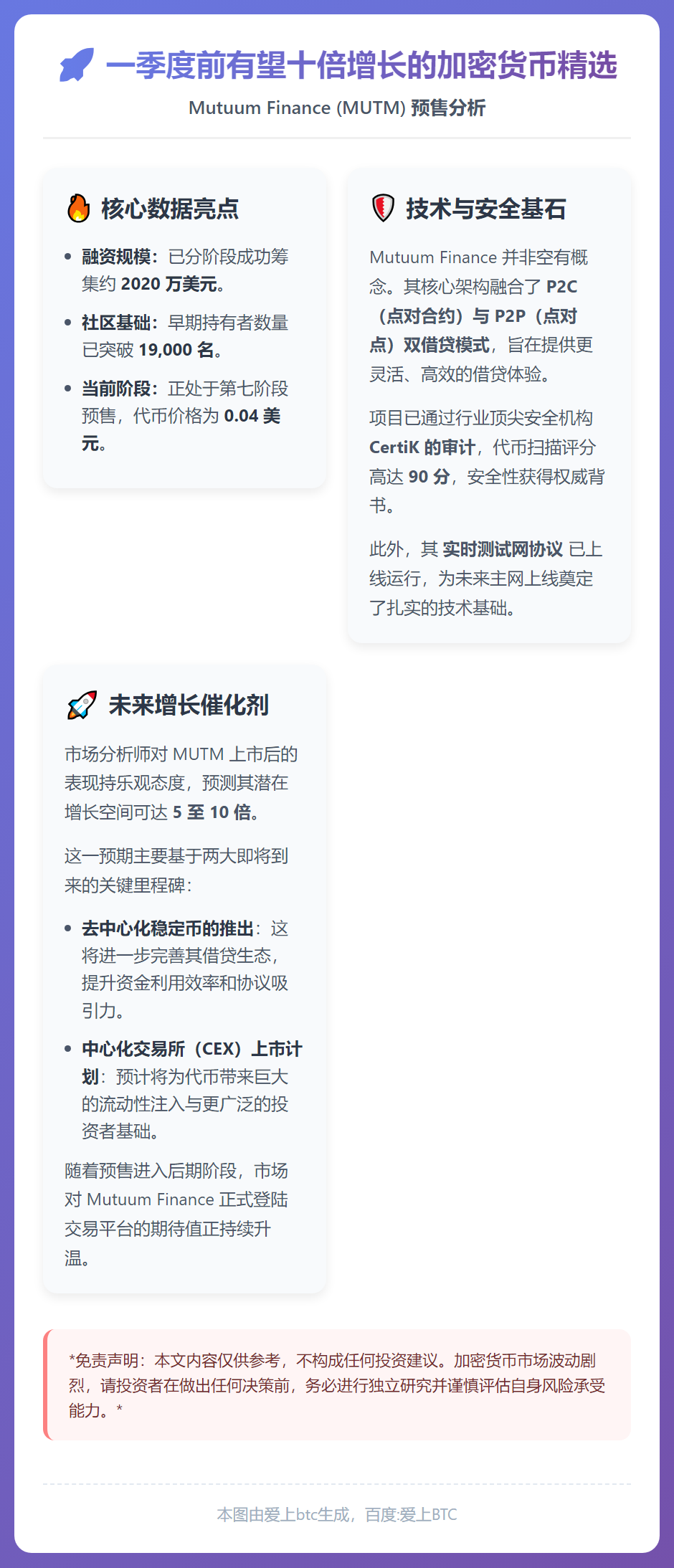The height and width of the screenshot is (1568, 674).
Task: Click the red 免责声明 disclaimer box
Action: (x=337, y=1384)
